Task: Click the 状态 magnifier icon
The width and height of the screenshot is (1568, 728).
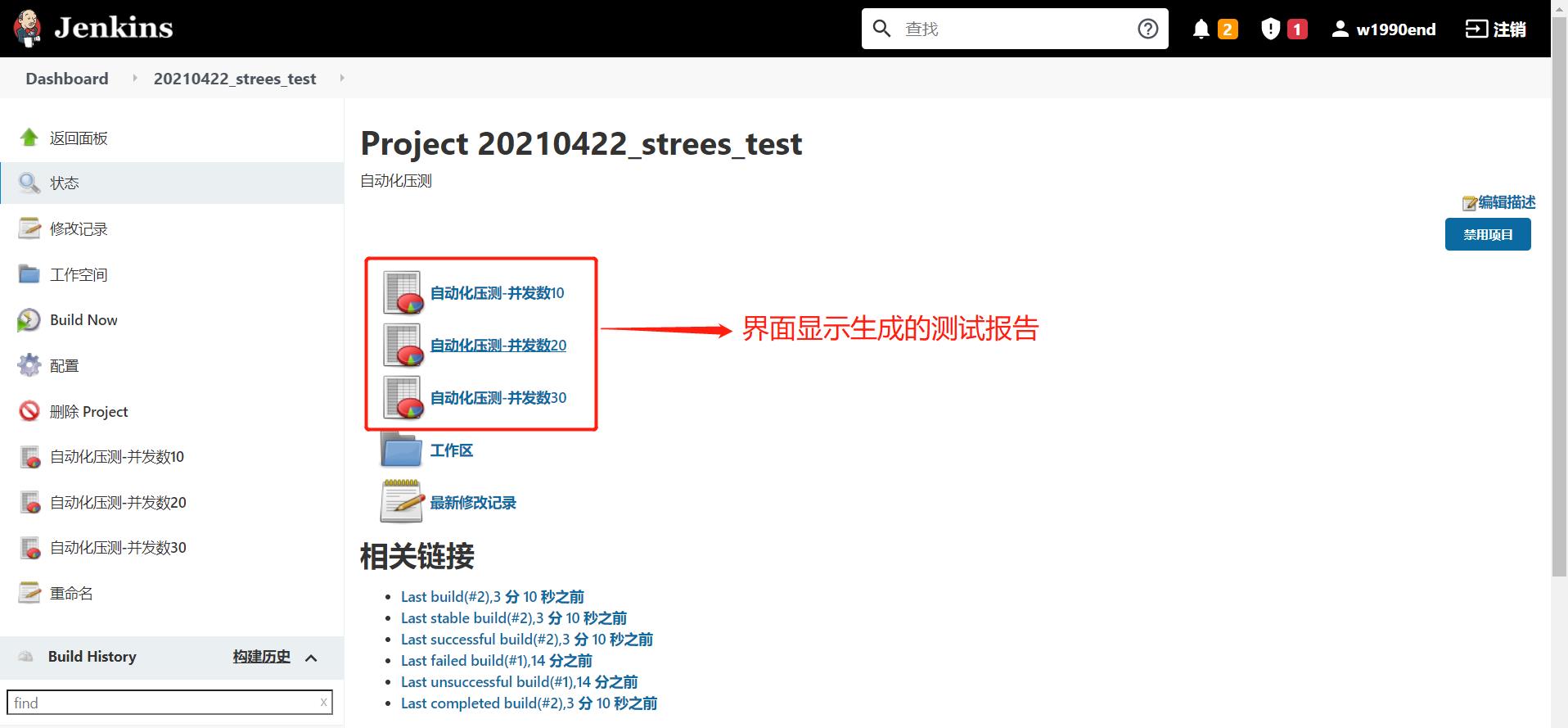Action: (x=29, y=183)
